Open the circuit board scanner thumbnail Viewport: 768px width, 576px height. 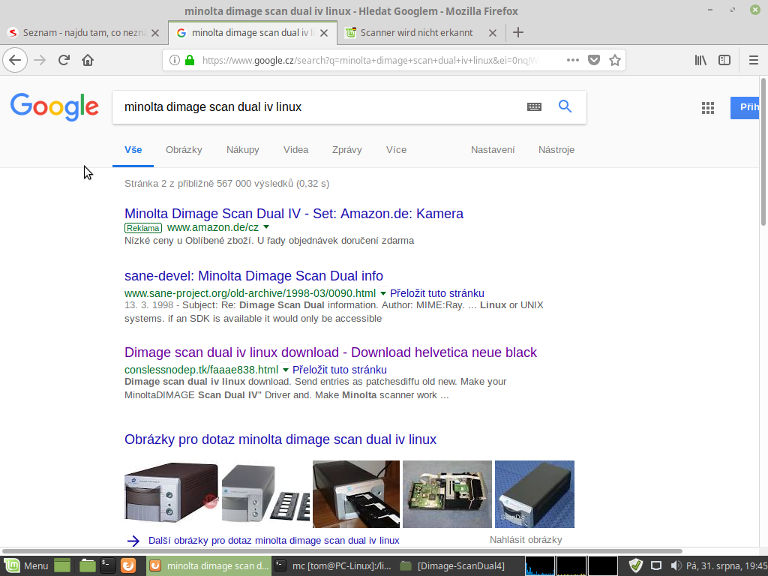(447, 494)
